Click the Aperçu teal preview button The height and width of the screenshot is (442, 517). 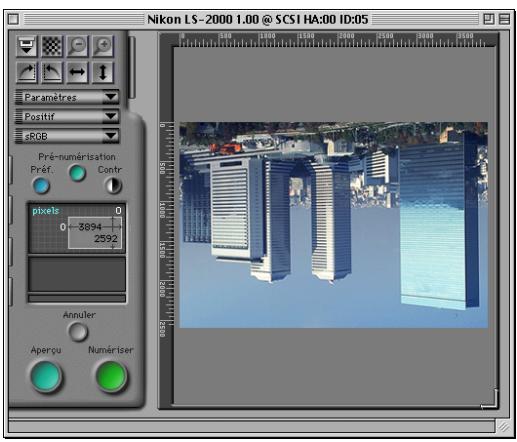[x=46, y=376]
